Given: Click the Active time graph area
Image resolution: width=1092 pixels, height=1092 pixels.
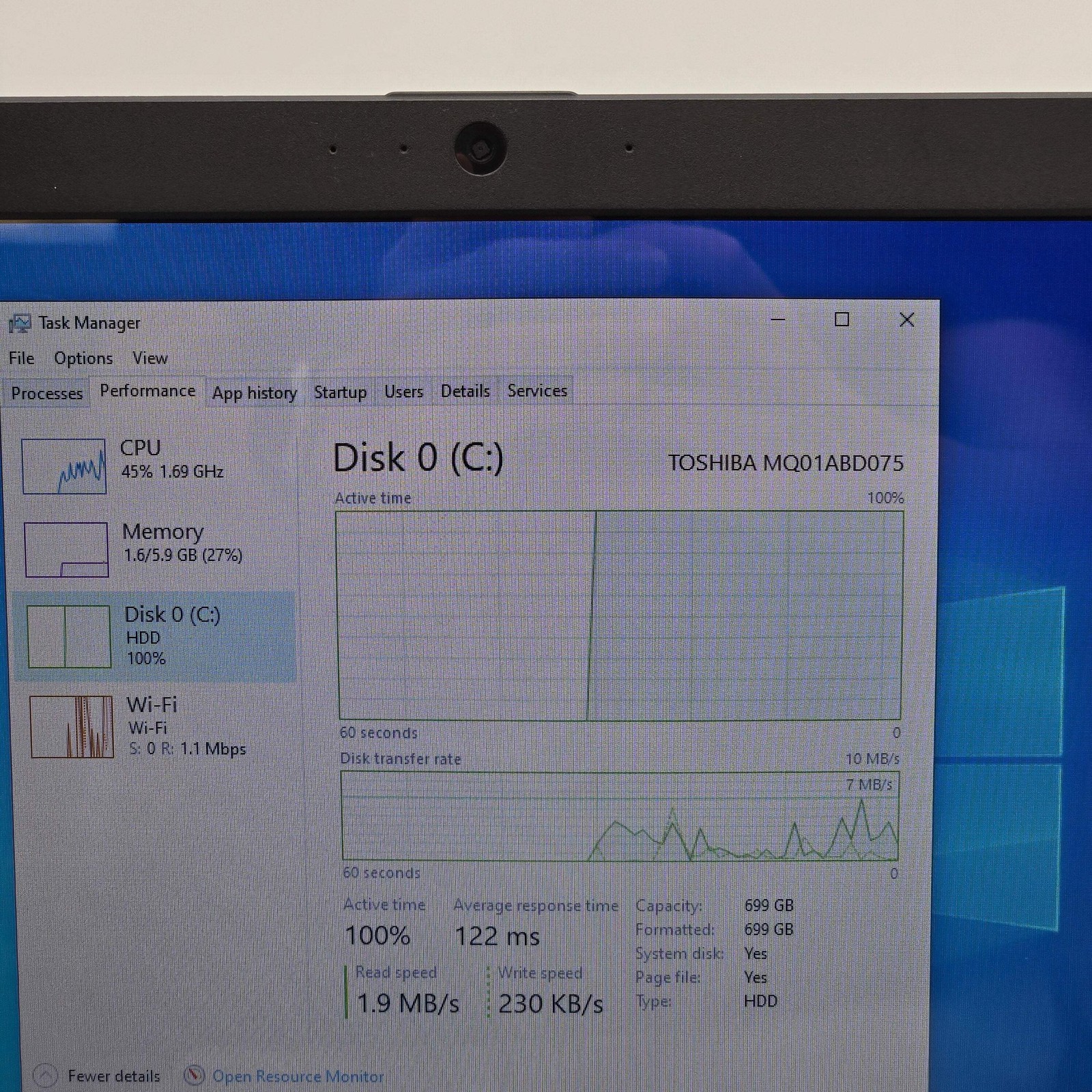Looking at the screenshot, I should [x=620, y=616].
